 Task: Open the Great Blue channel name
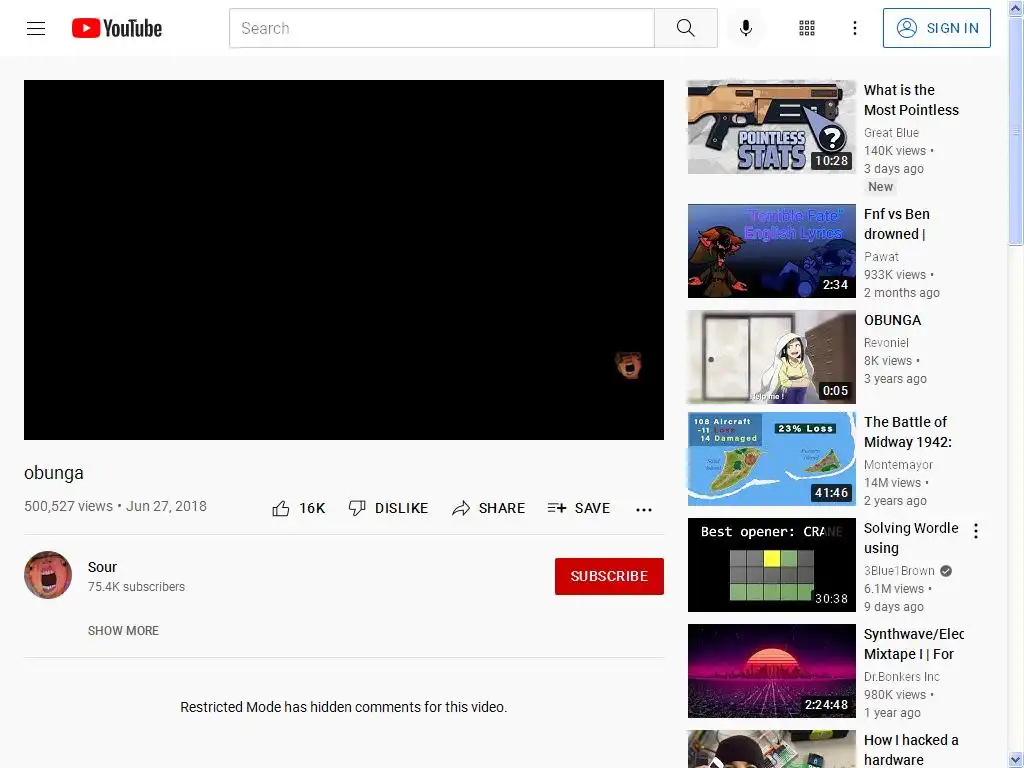coord(891,133)
